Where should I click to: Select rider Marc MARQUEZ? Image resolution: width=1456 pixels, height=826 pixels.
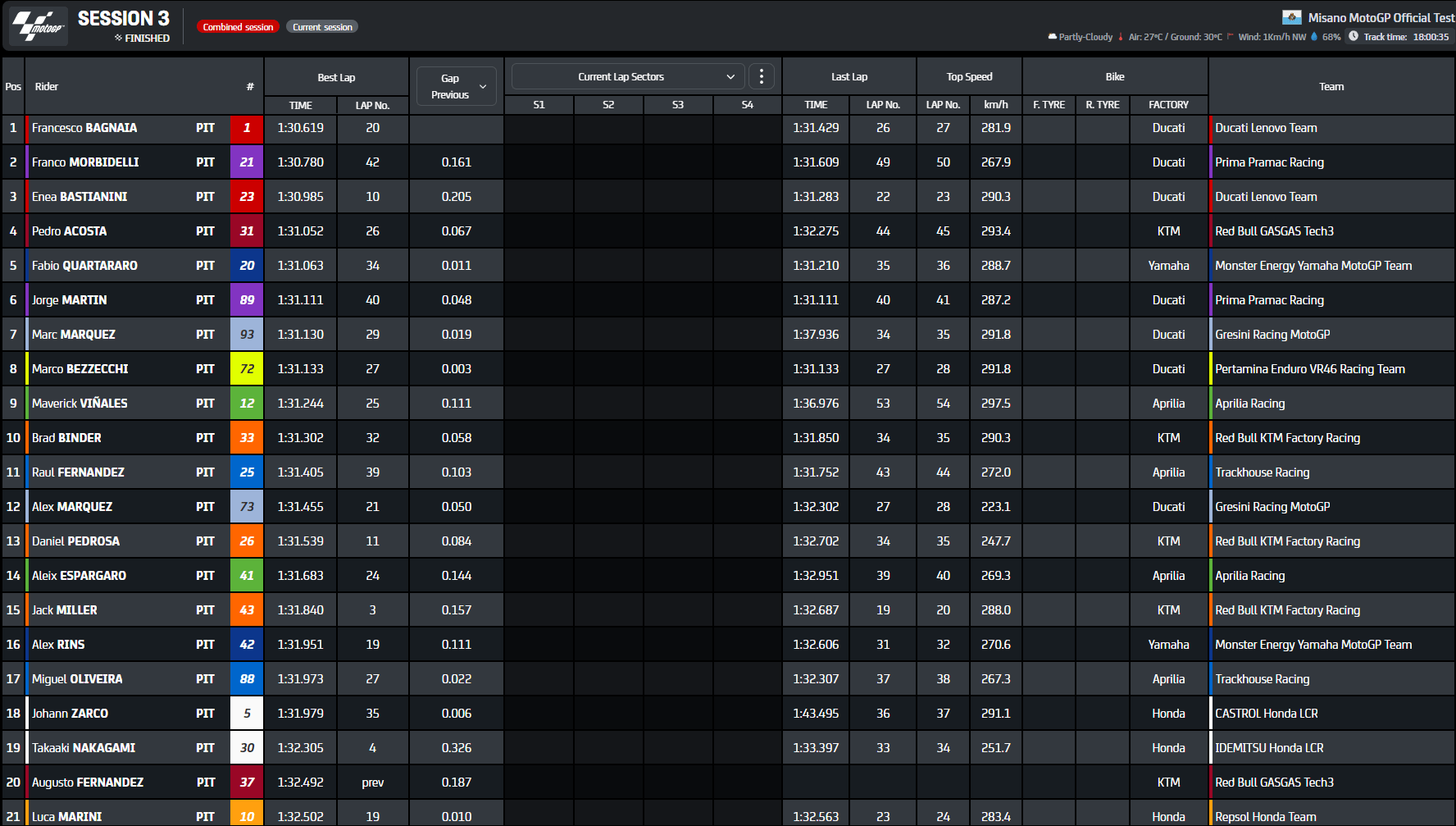(74, 335)
